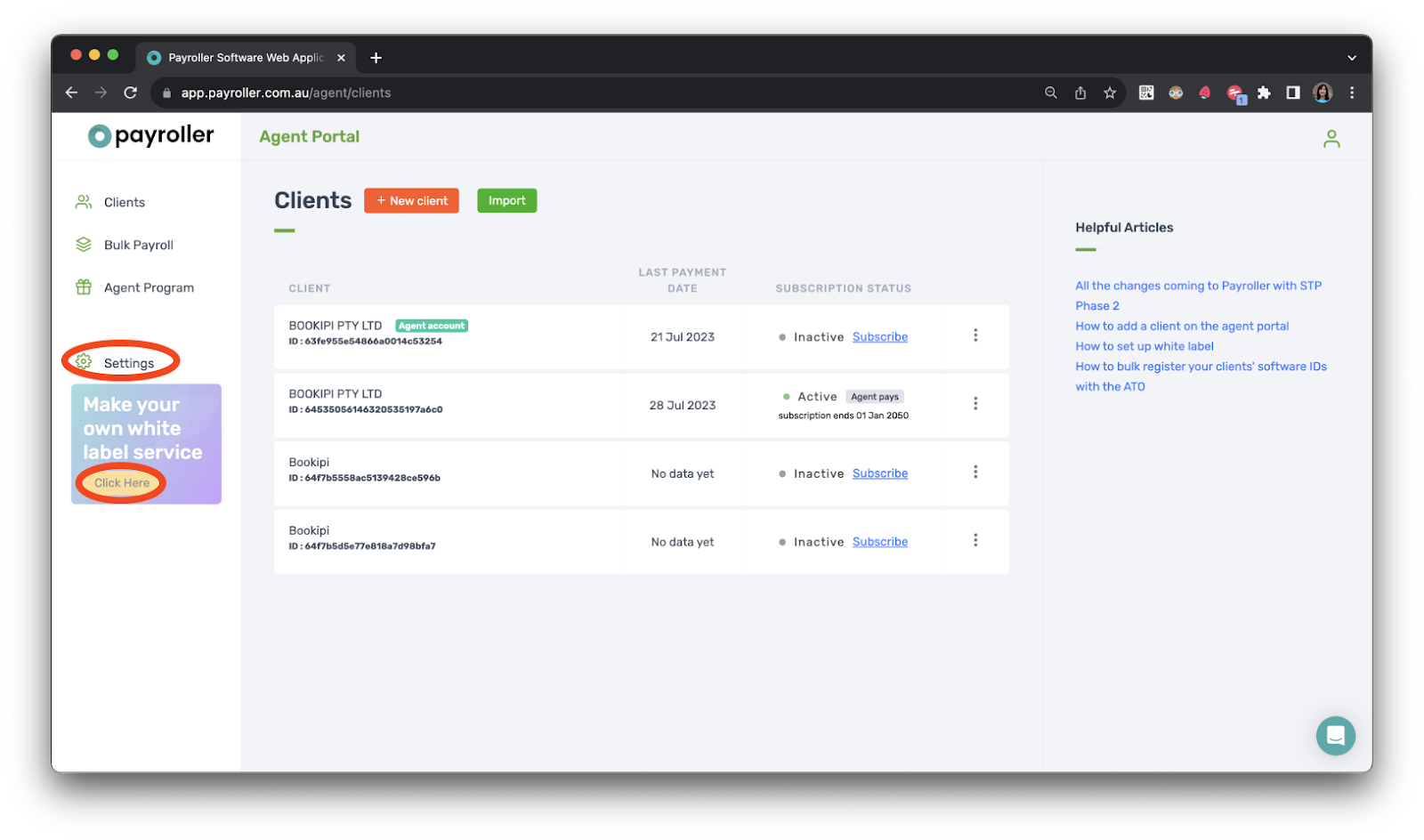
Task: Click the zoom magnifier icon in address bar
Action: 1051,93
